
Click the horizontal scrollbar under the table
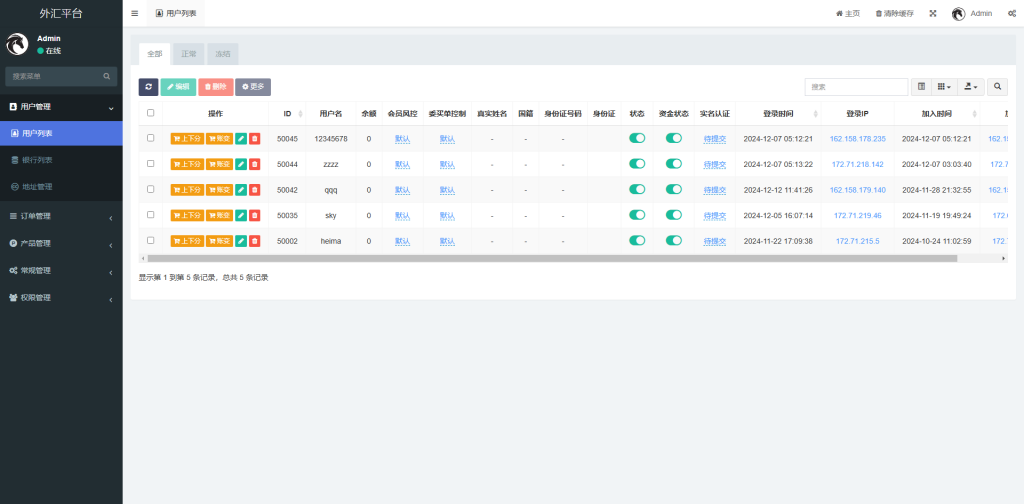click(x=550, y=258)
